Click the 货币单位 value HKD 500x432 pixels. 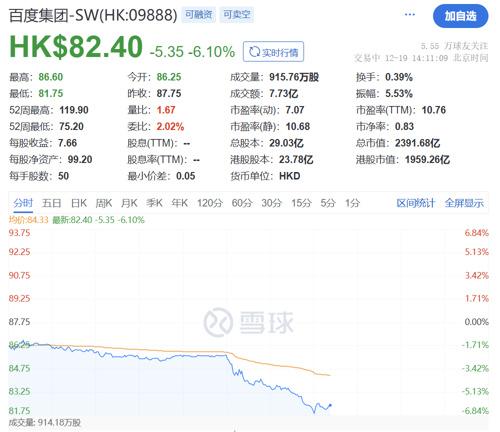290,176
